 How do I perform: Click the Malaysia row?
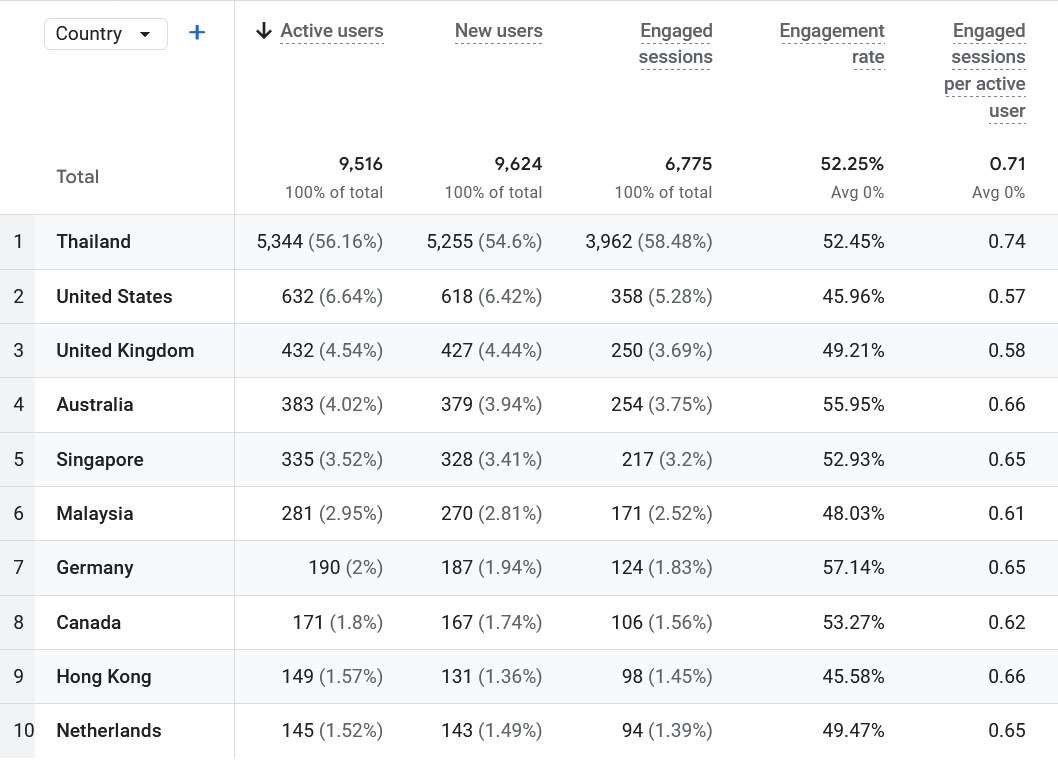(x=95, y=513)
